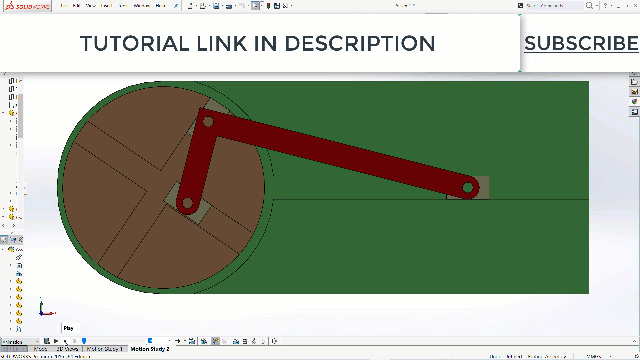
Task: Open the Custom Properties icon on right pane
Action: 634,111
